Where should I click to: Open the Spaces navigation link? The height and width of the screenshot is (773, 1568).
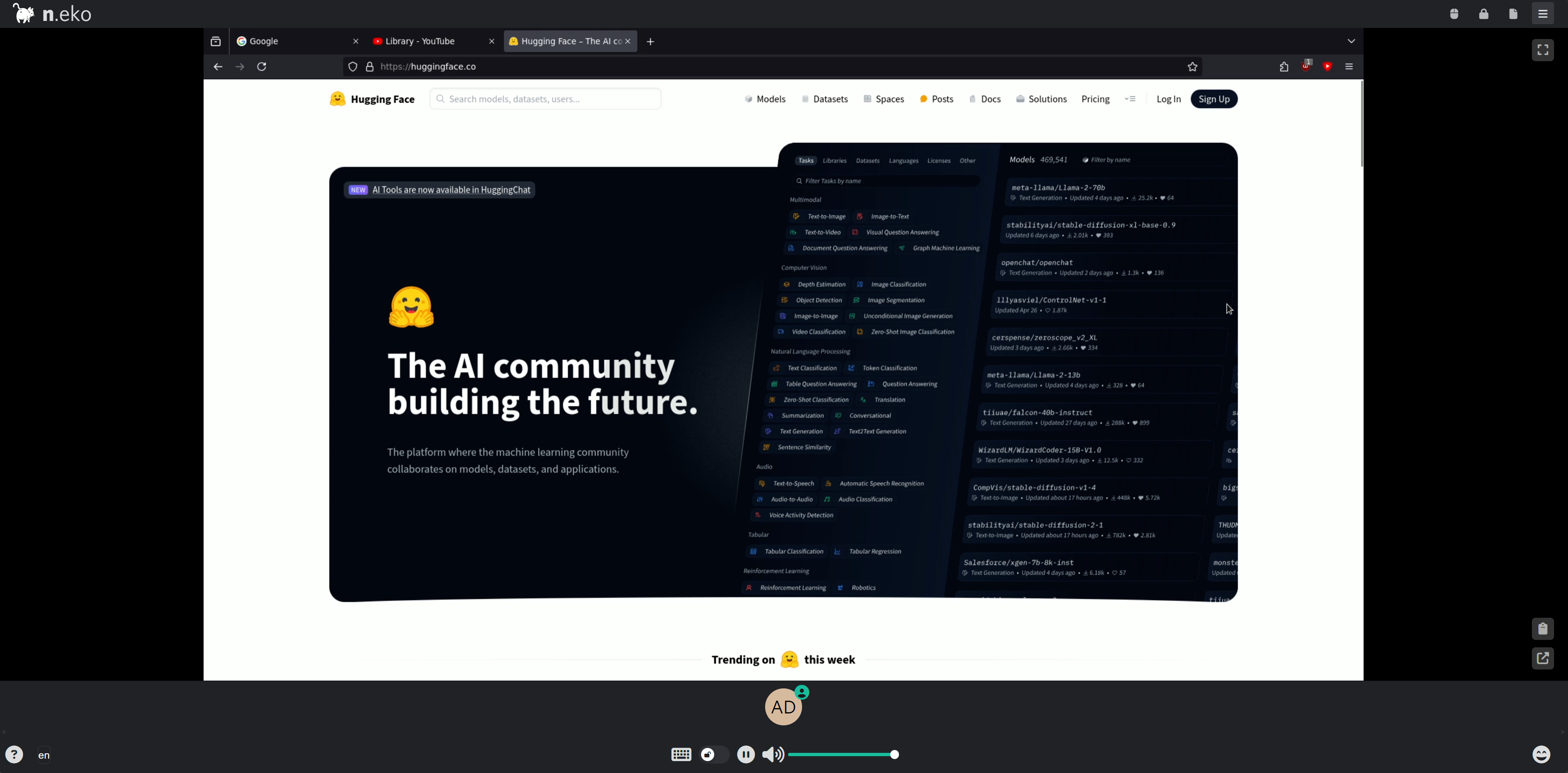[x=884, y=99]
